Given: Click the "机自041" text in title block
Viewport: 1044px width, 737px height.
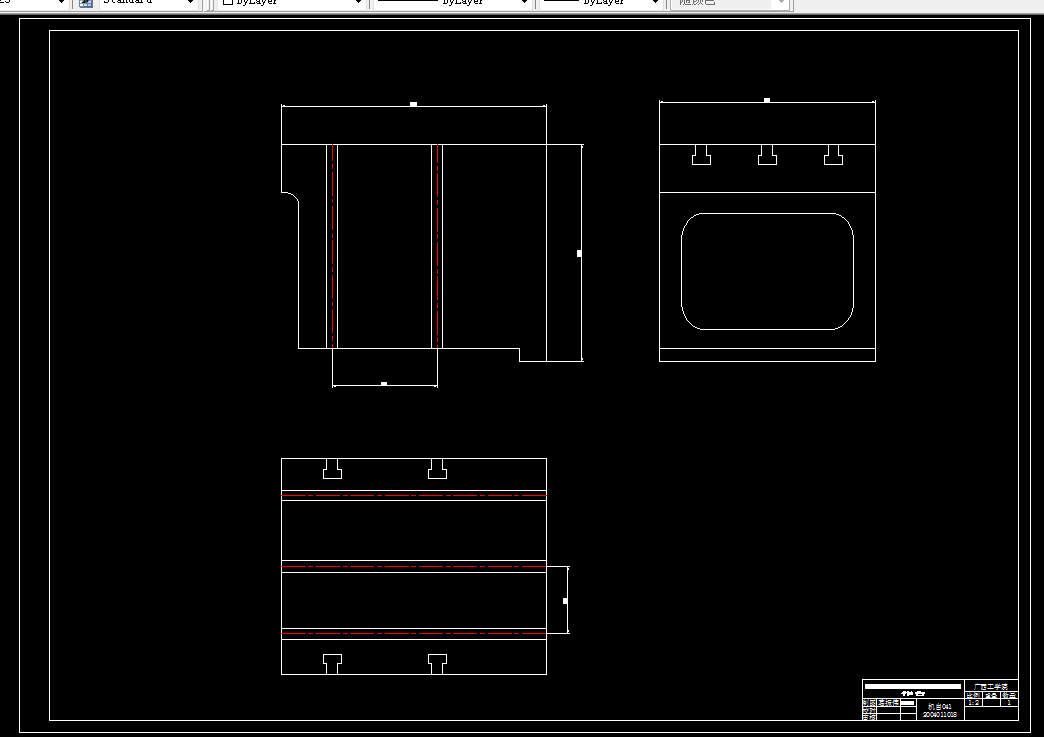Looking at the screenshot, I should point(939,707).
